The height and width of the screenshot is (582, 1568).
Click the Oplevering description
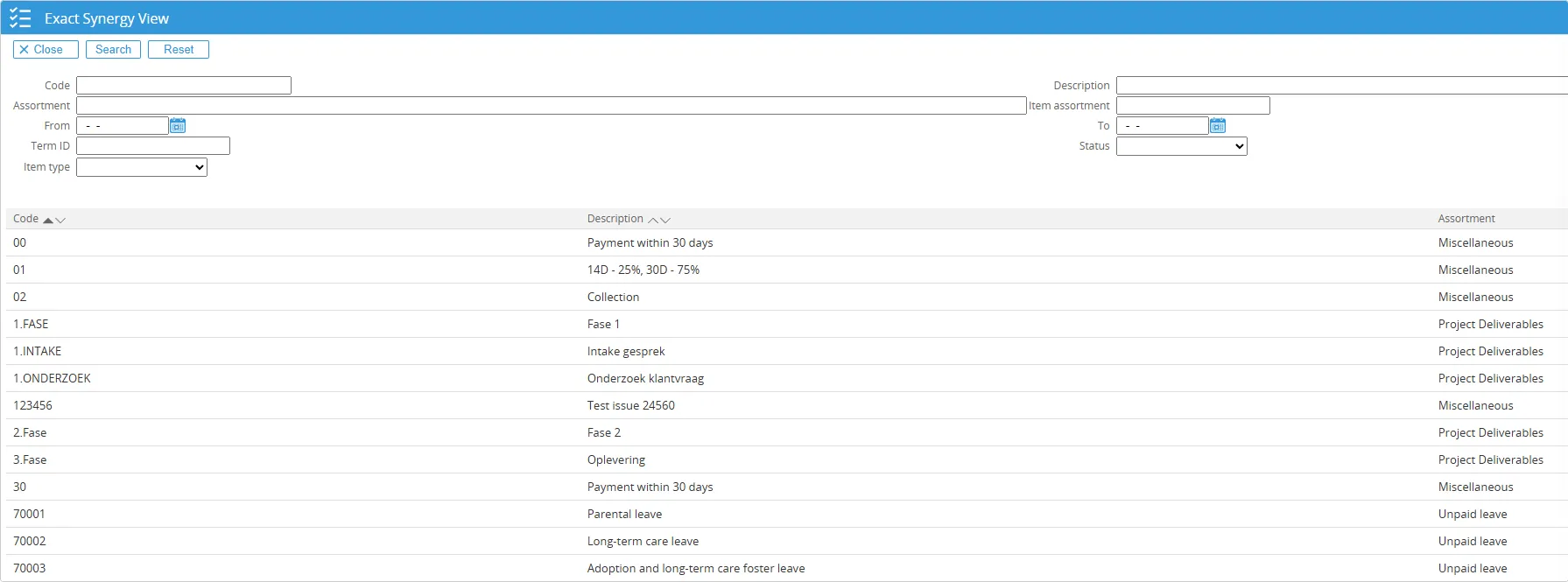(616, 460)
